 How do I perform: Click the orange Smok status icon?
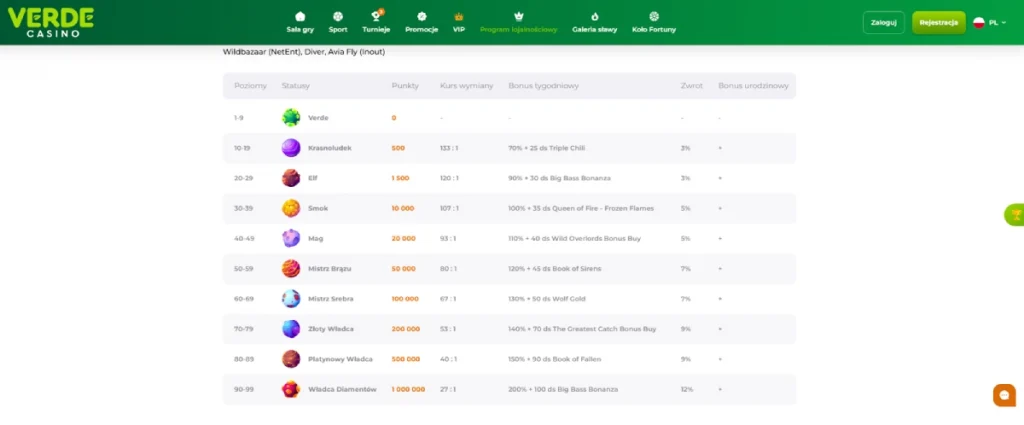pos(291,208)
